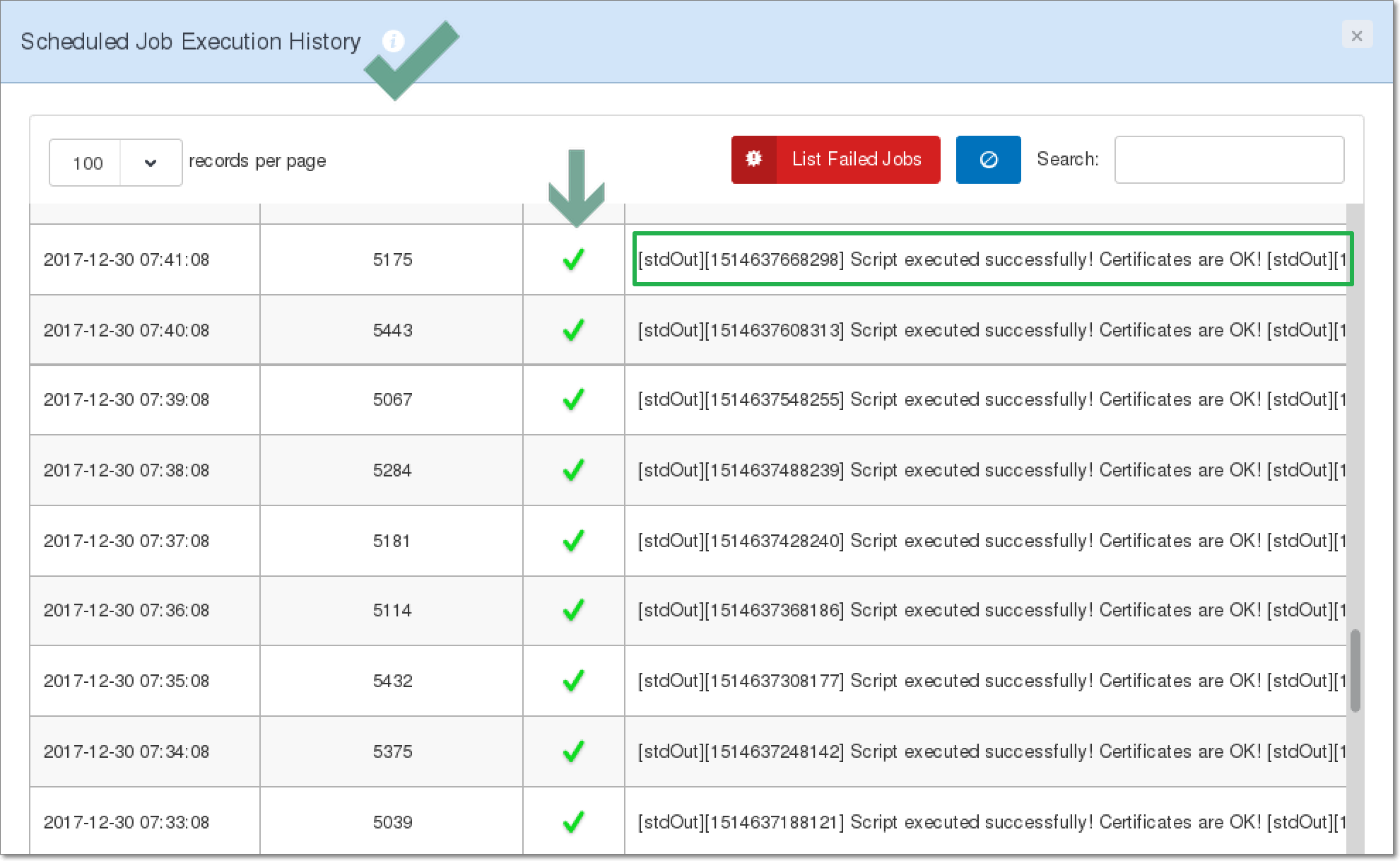The width and height of the screenshot is (1400, 861).
Task: Click the success checkmark for 07:40:08 row
Action: 574,330
